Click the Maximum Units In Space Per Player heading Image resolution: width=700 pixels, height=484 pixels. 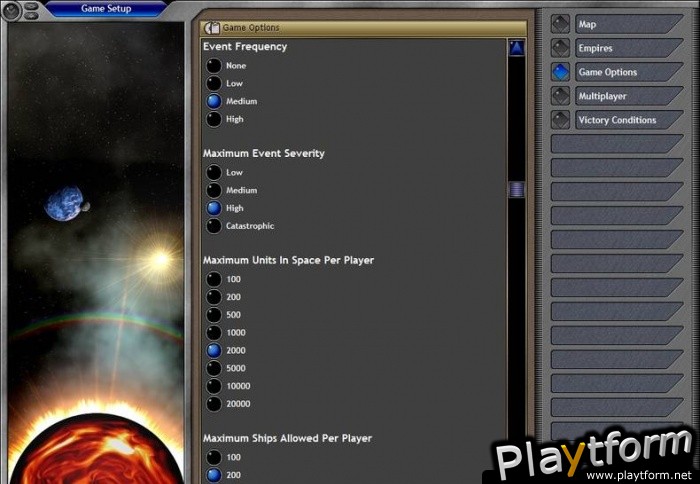pyautogui.click(x=288, y=260)
